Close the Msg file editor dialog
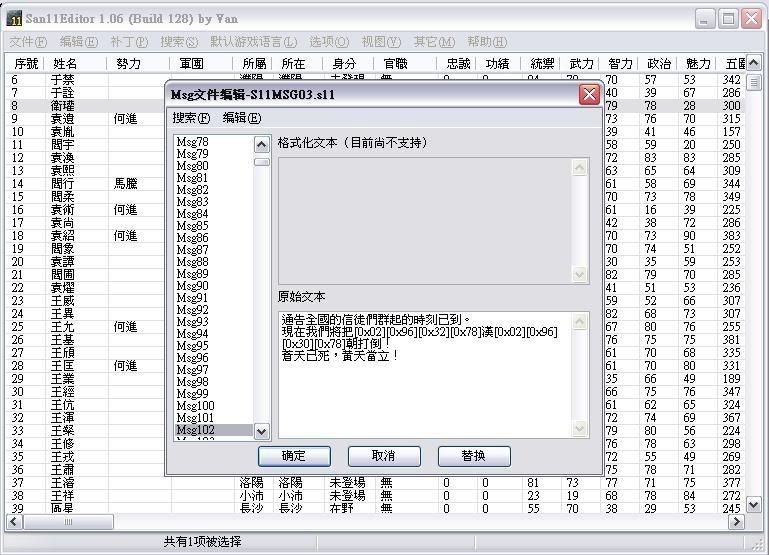The image size is (769, 555). [x=589, y=95]
